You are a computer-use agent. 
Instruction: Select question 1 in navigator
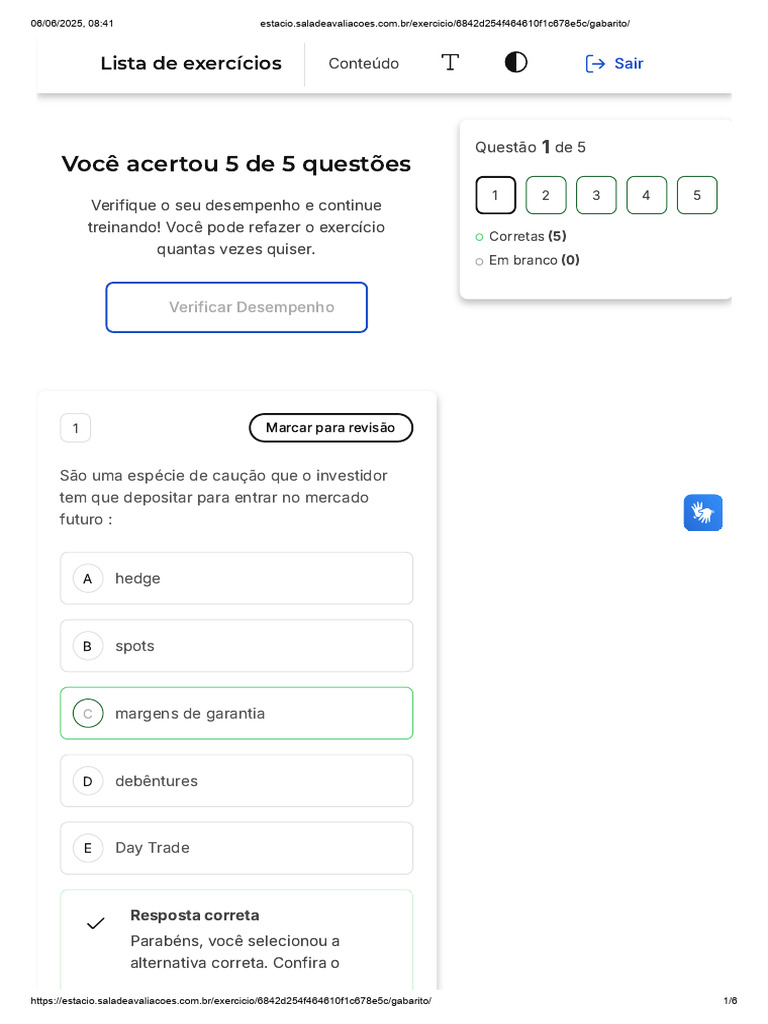tap(495, 195)
